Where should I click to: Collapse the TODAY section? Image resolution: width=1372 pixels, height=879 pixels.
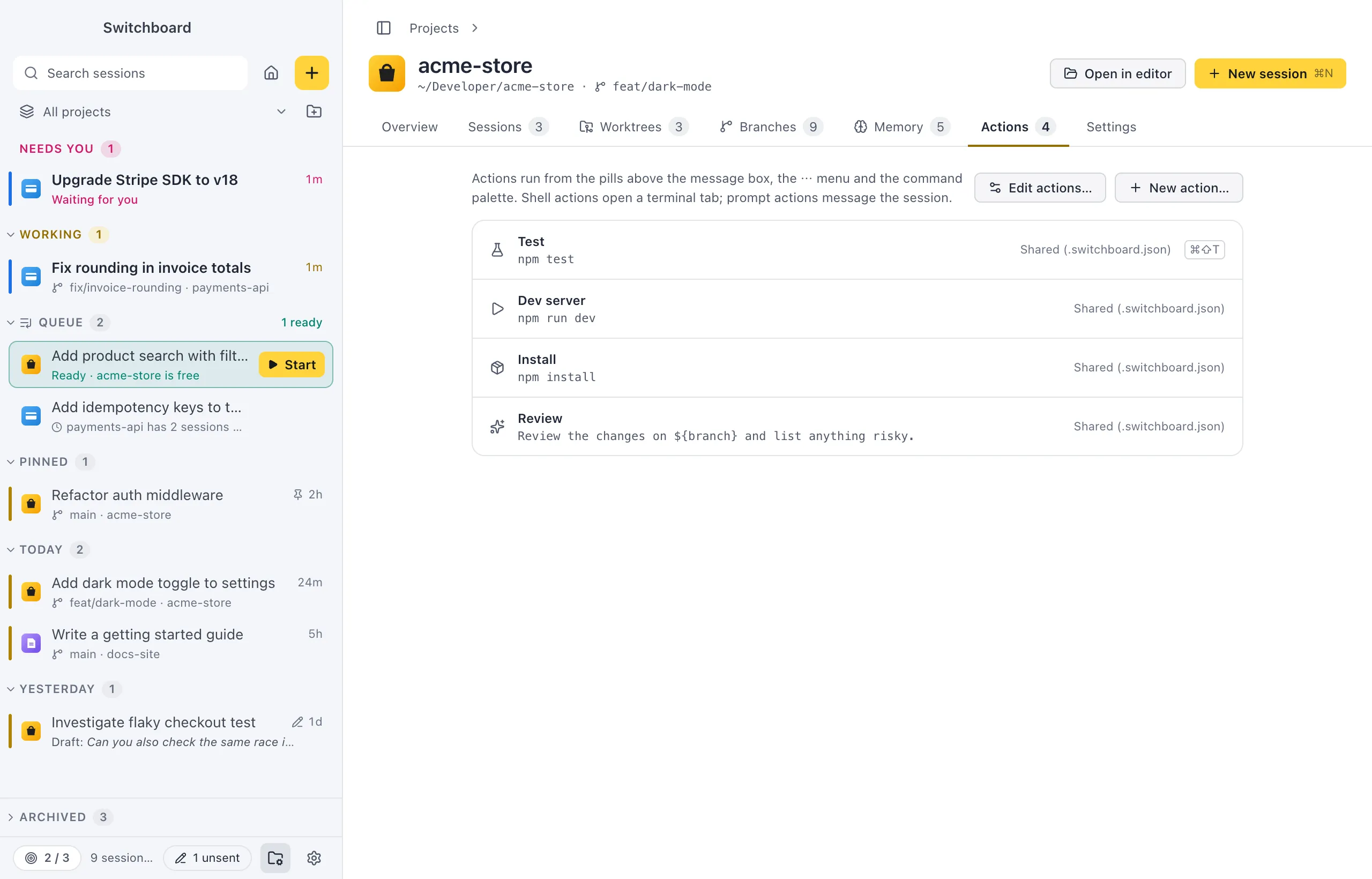pos(10,550)
